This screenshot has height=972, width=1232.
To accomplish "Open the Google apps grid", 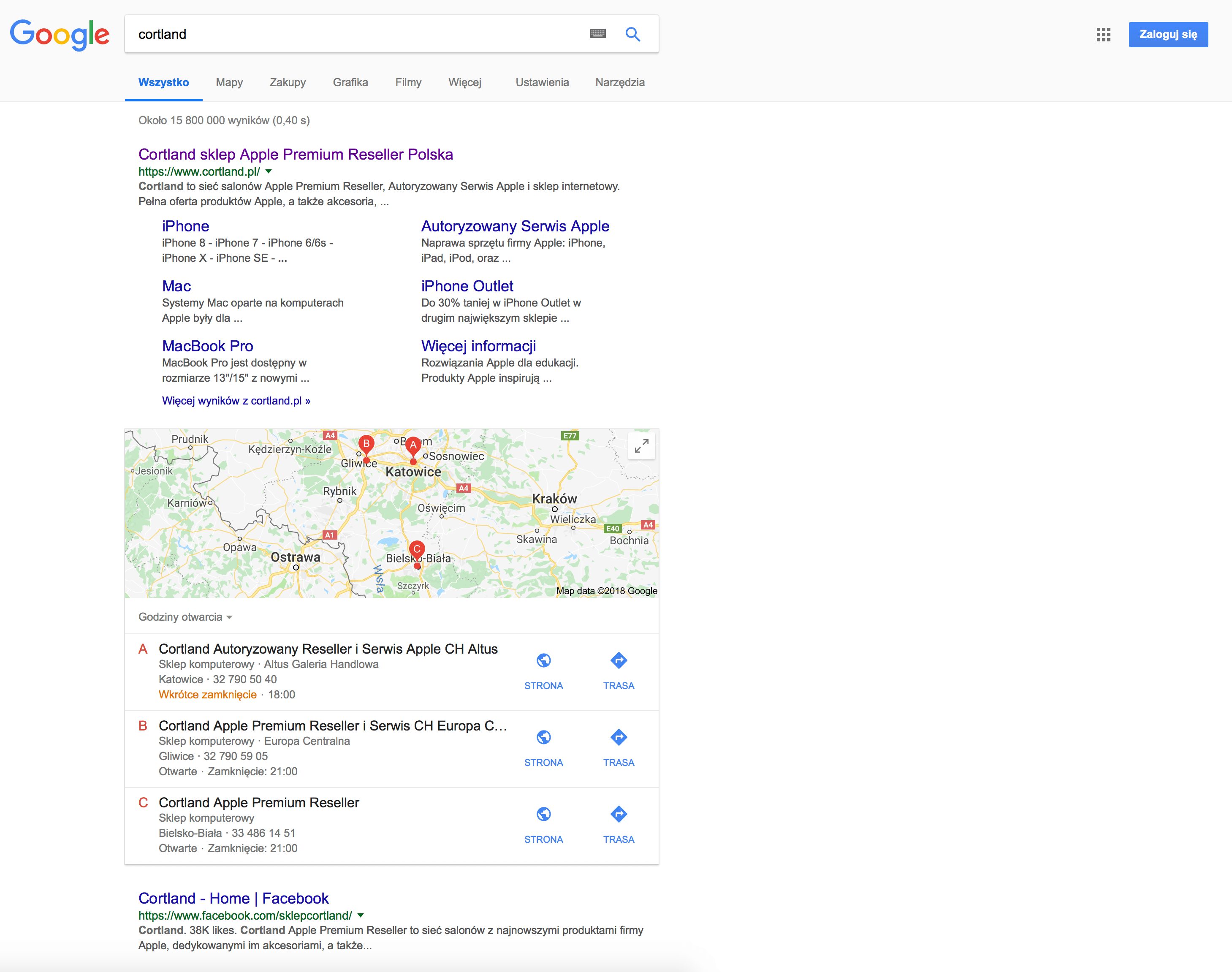I will point(1103,35).
